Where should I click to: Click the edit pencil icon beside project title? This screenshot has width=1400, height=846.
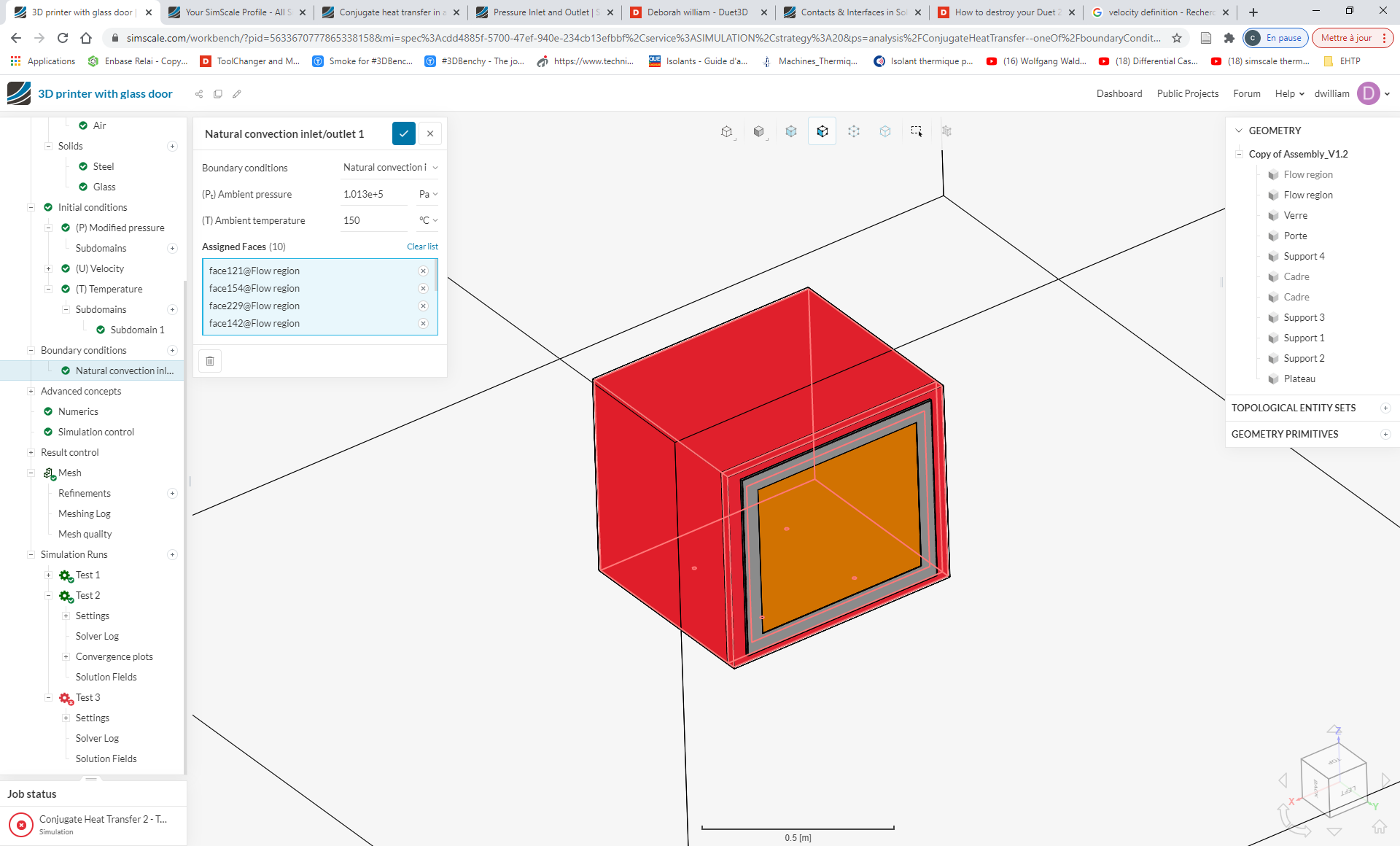(237, 94)
